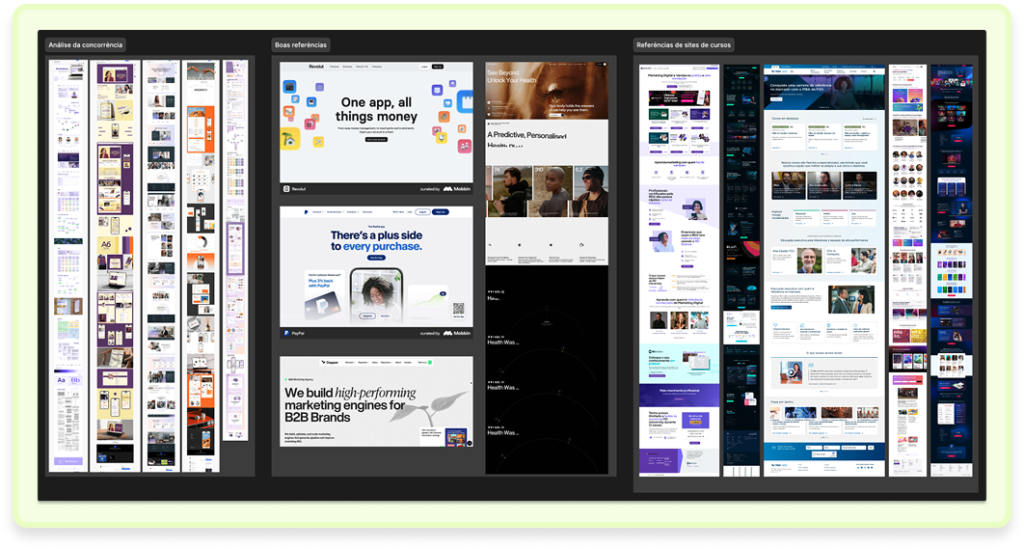Viewport: 1024px width, 549px height.
Task: Select the short light-purple competitor wireframe screenshot
Action: 235,251
